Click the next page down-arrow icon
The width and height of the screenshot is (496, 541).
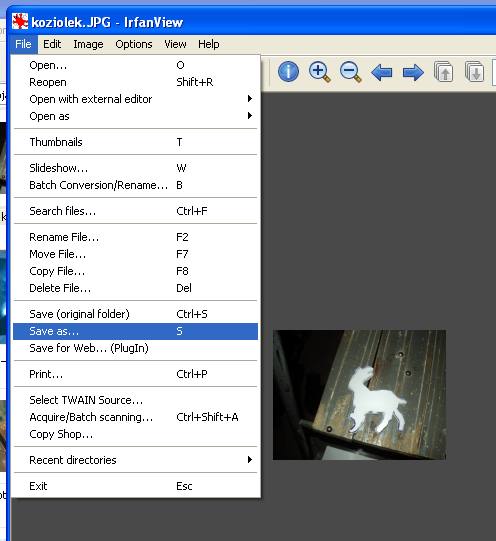[x=475, y=72]
